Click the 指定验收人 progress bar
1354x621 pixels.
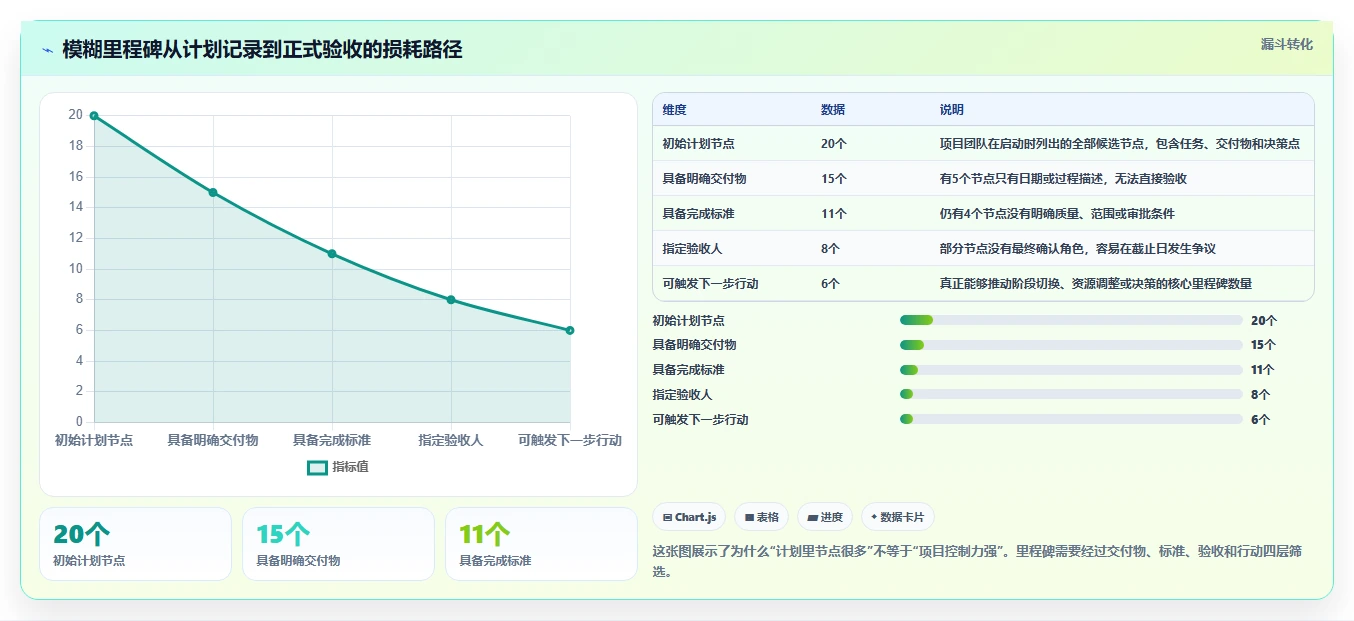point(1071,394)
